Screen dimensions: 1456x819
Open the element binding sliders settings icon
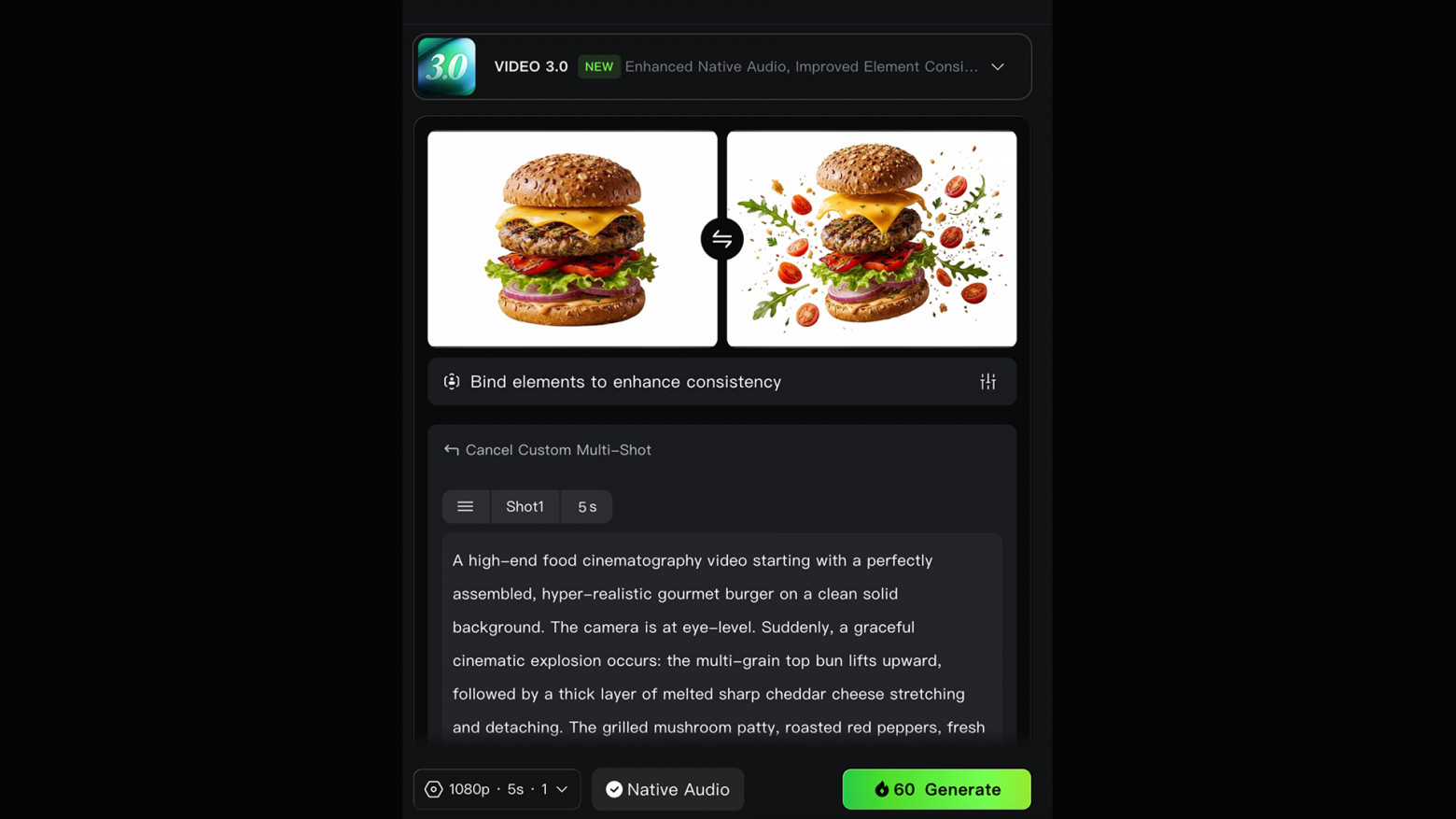tap(987, 382)
